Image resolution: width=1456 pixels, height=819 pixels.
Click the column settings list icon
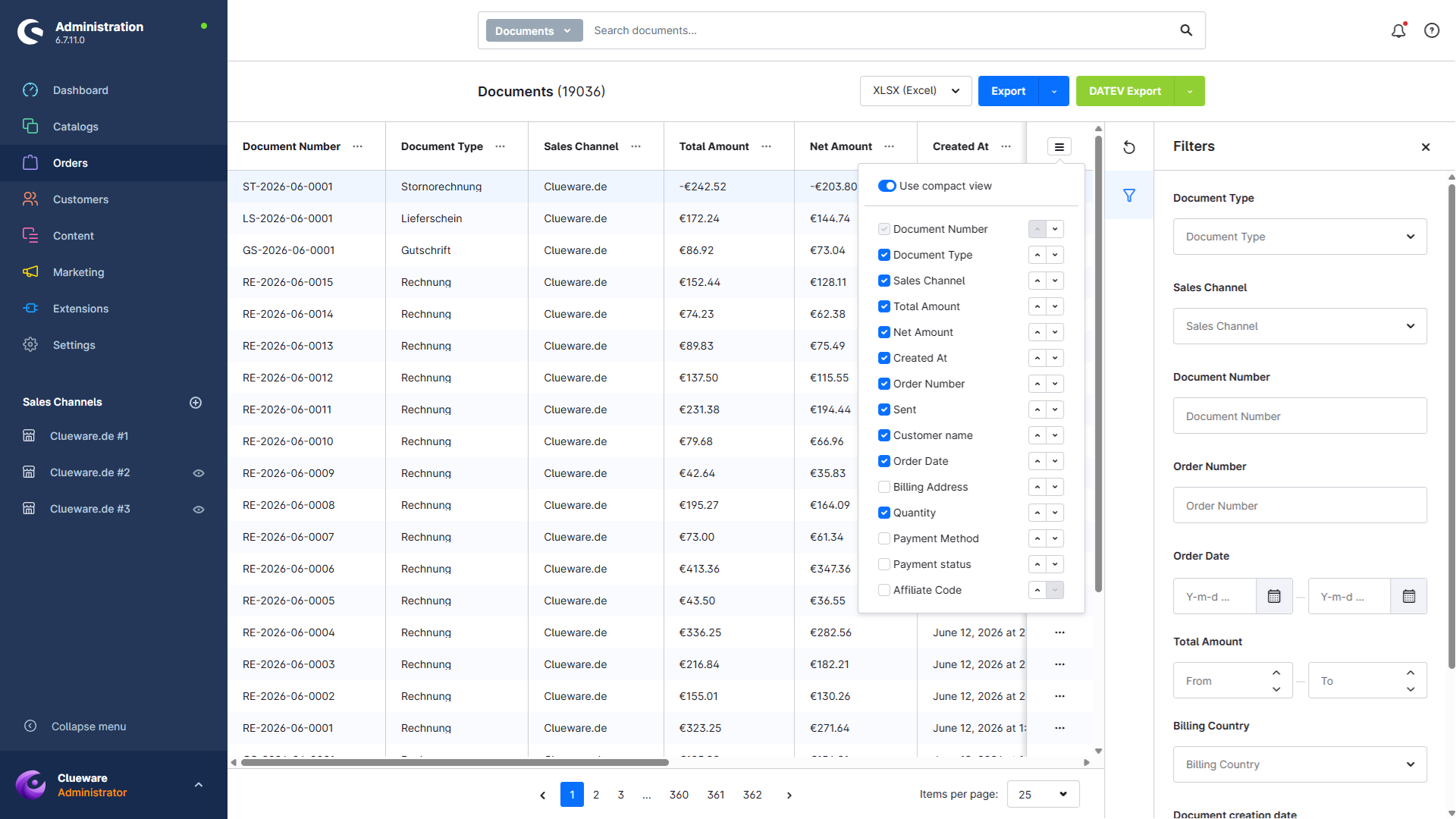click(1059, 146)
